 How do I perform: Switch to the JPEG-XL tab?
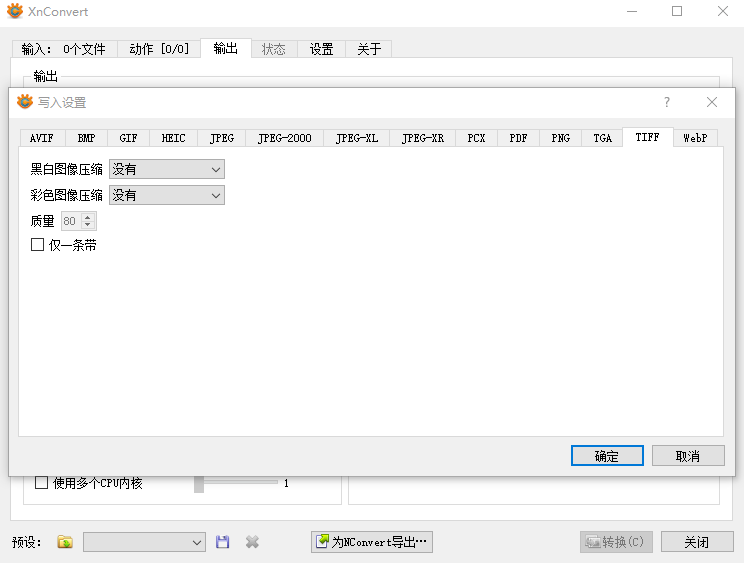point(356,138)
